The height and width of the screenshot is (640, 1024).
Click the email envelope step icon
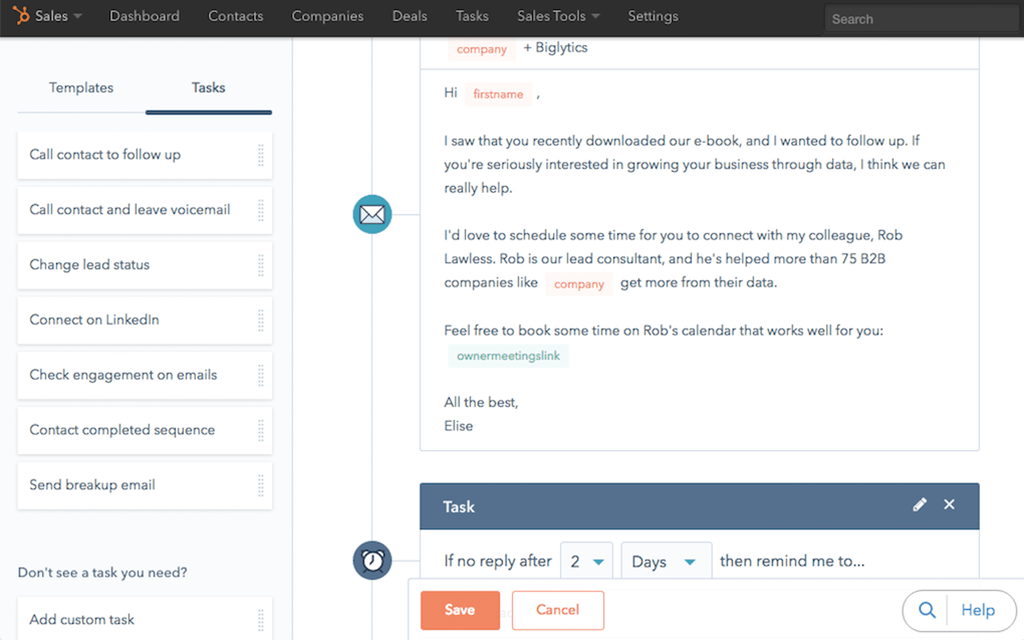(x=372, y=214)
